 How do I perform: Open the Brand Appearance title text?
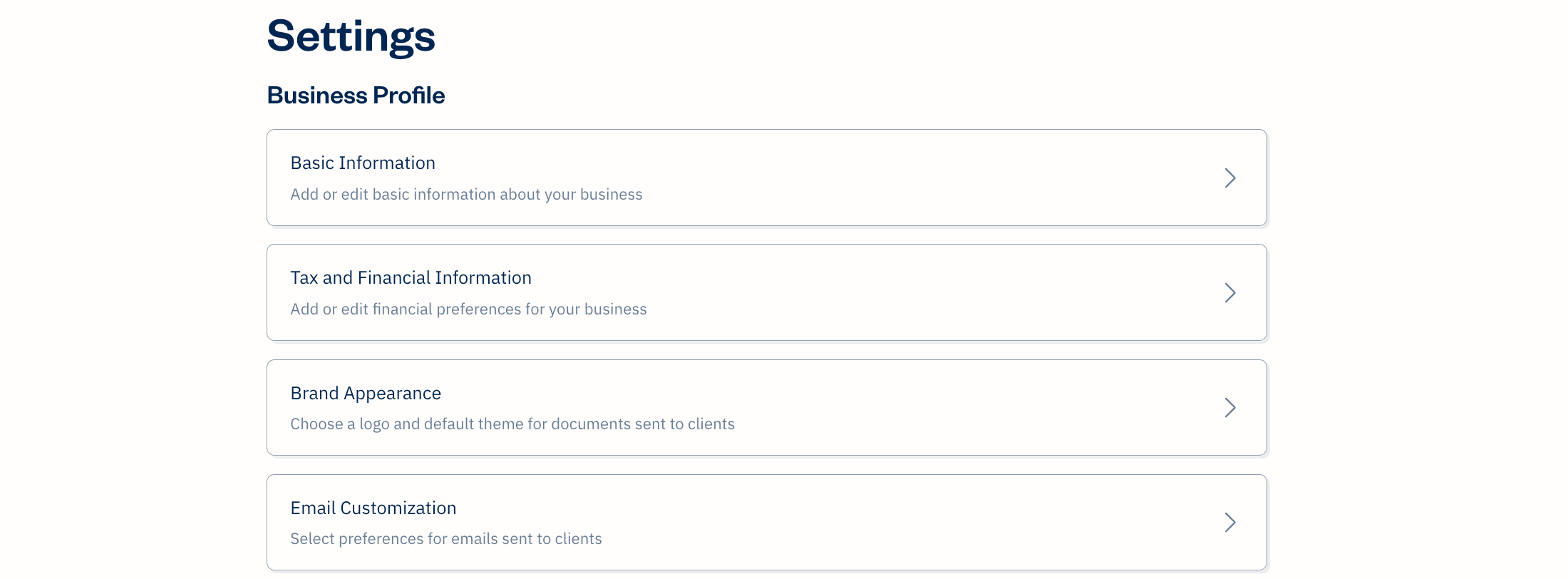click(x=366, y=394)
